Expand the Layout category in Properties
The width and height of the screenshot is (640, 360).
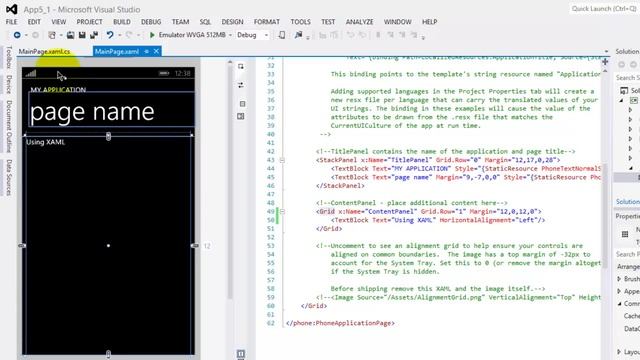point(619,351)
